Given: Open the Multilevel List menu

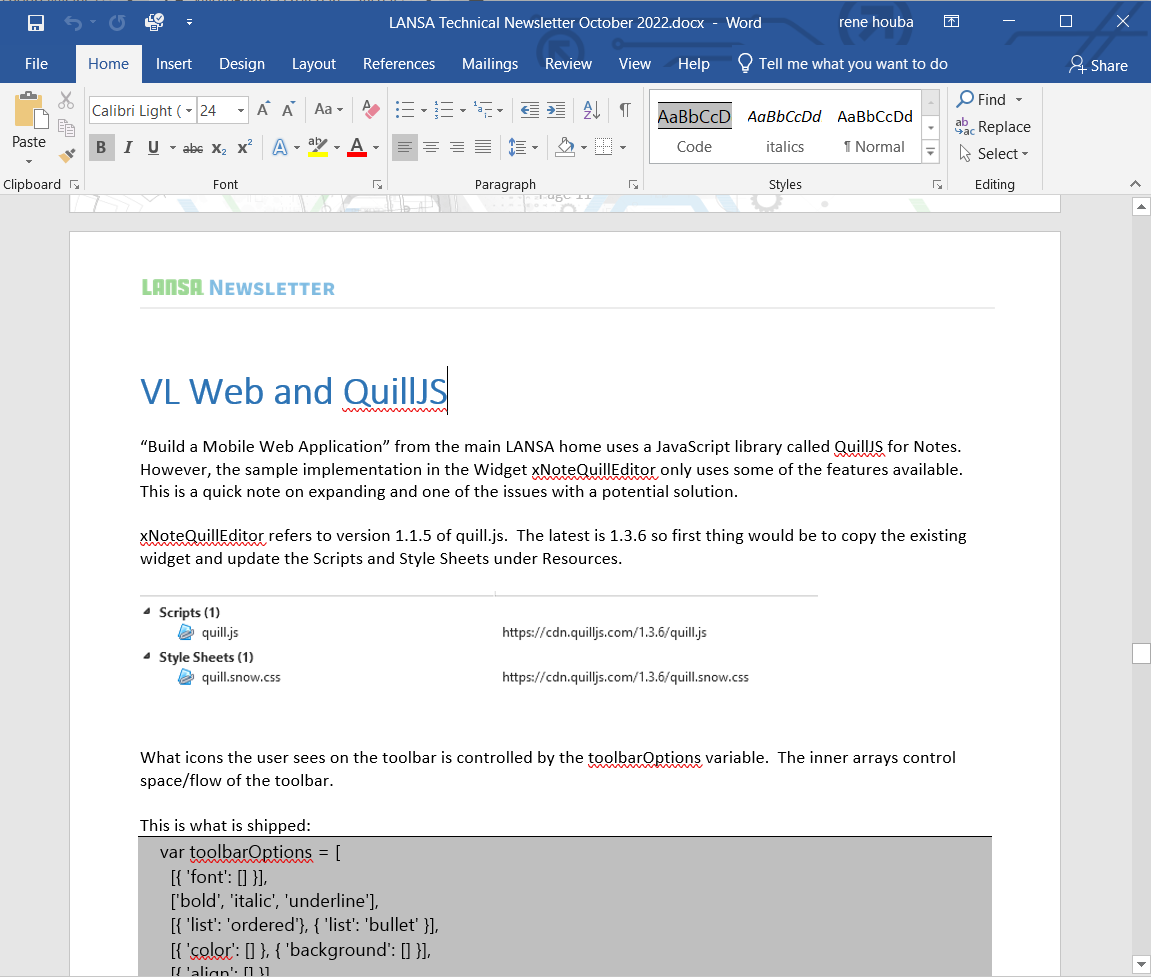Looking at the screenshot, I should tap(488, 110).
